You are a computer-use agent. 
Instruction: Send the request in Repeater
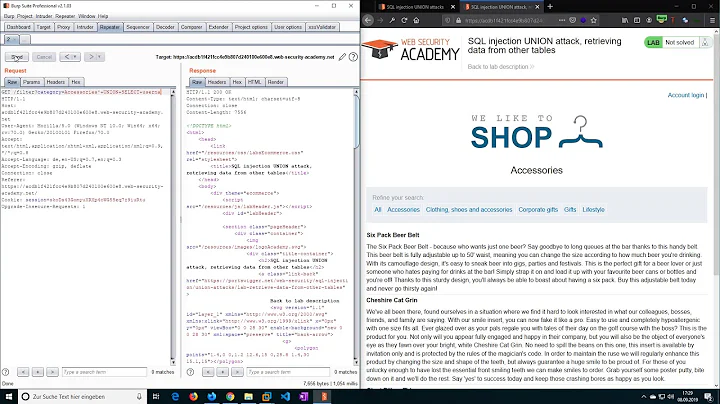pyautogui.click(x=17, y=57)
